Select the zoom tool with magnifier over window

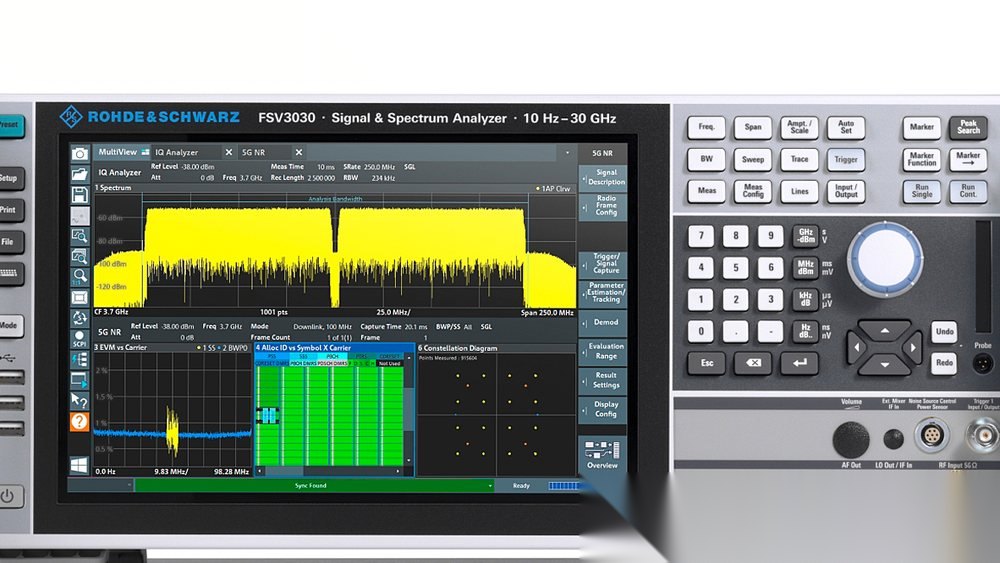click(x=80, y=236)
